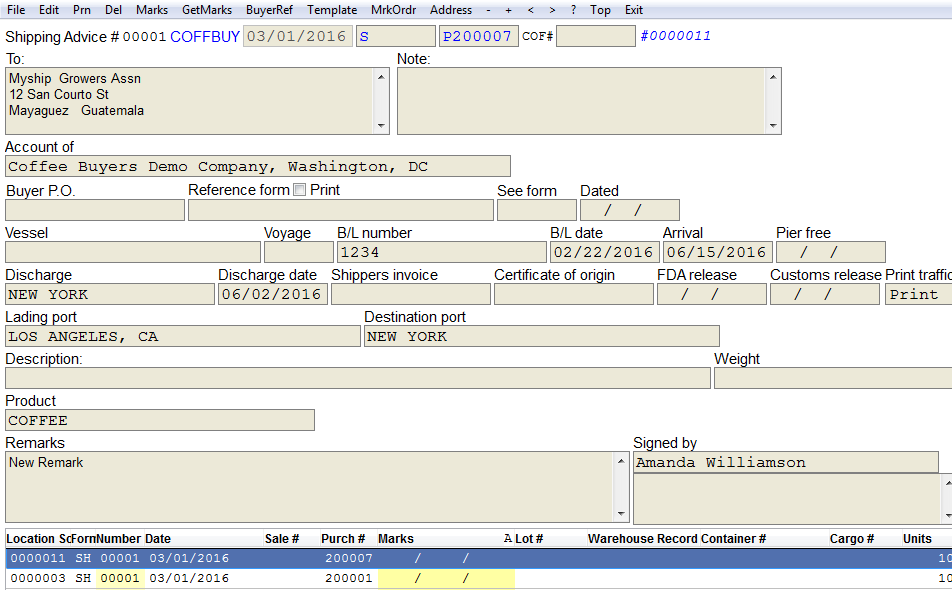Click inside the Remarks text box
The width and height of the screenshot is (952, 590).
(x=310, y=487)
